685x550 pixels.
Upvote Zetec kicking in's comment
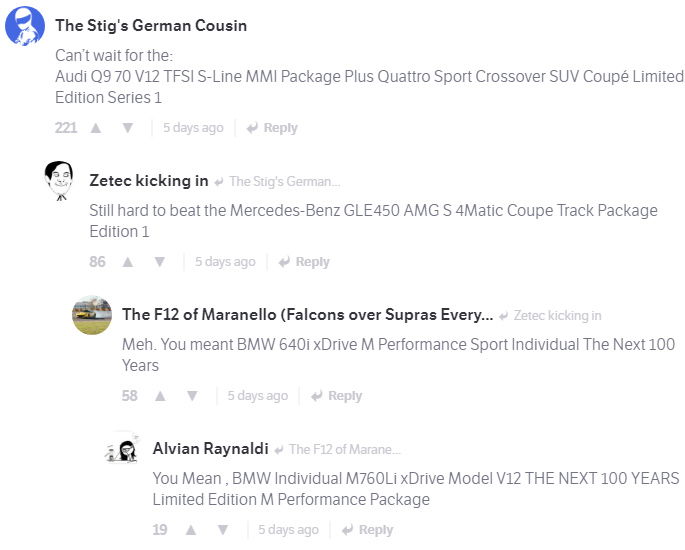tap(127, 262)
